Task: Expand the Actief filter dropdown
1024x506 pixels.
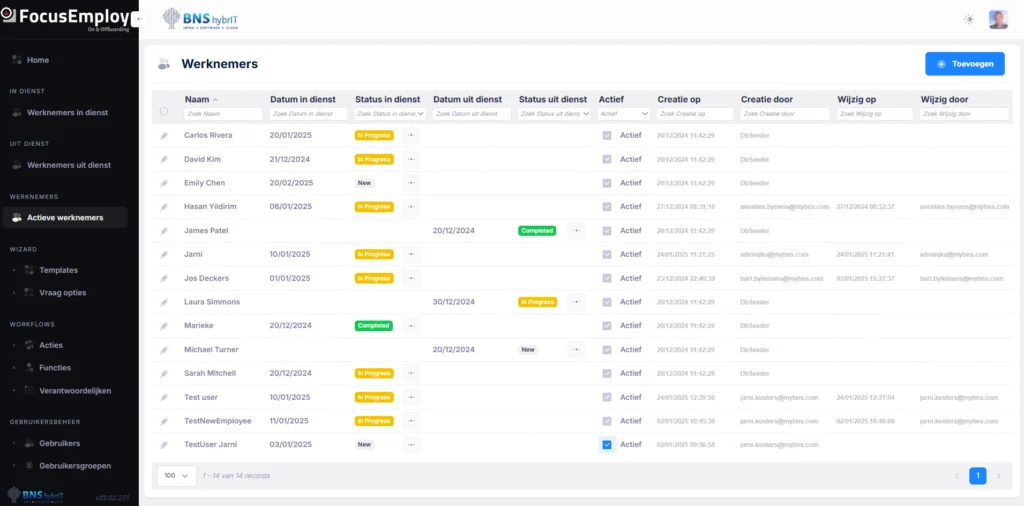Action: click(x=624, y=114)
